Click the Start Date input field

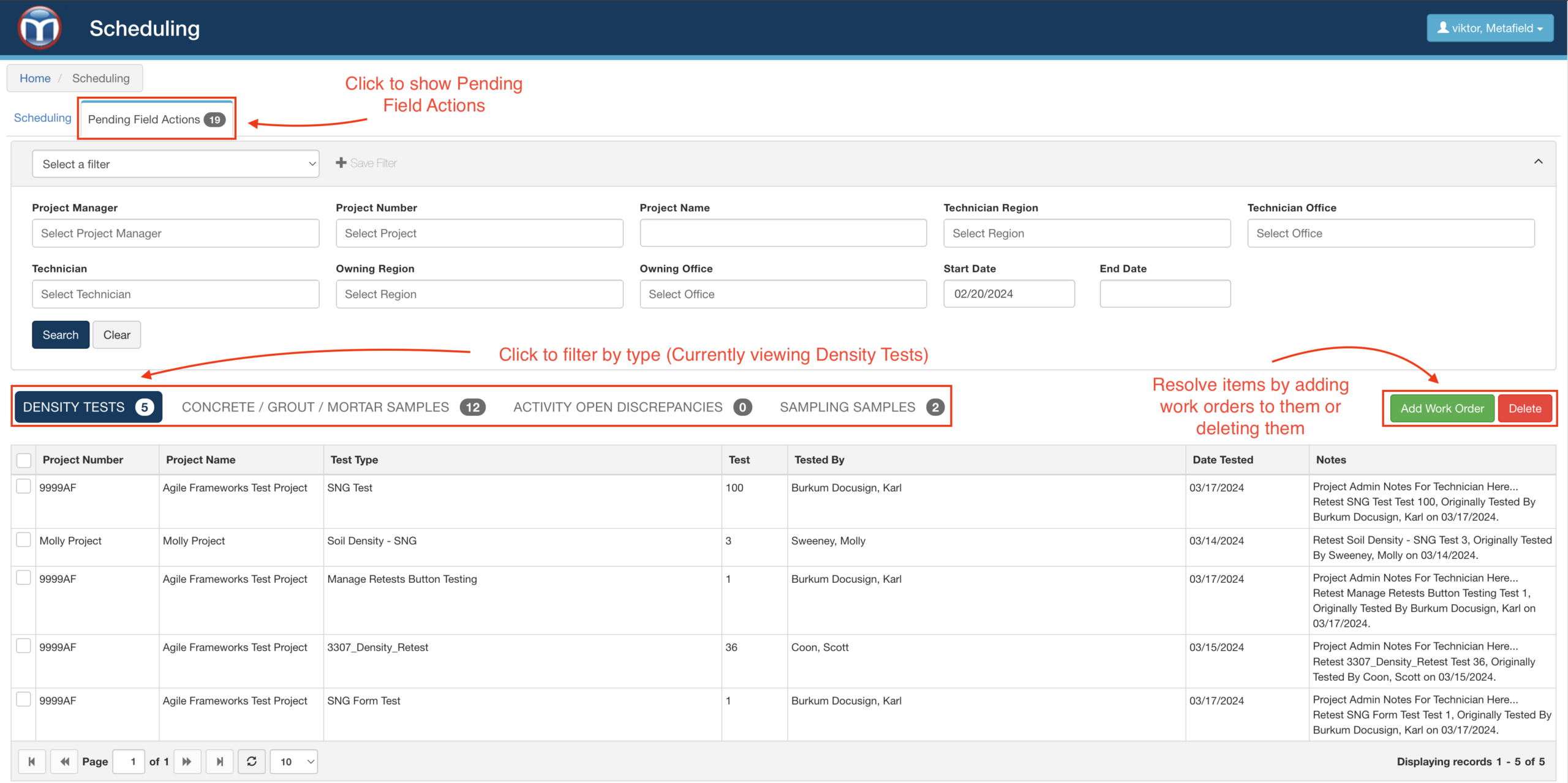[x=1009, y=294]
